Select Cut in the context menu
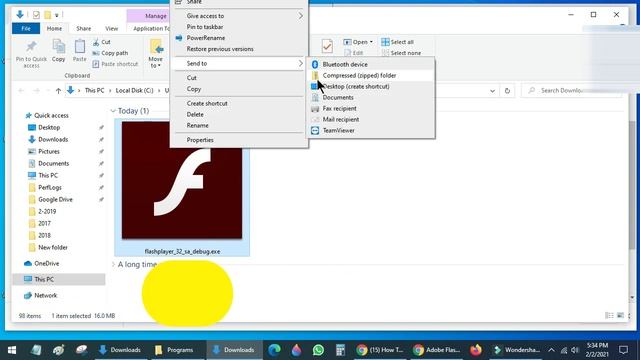640x360 pixels. coord(239,78)
